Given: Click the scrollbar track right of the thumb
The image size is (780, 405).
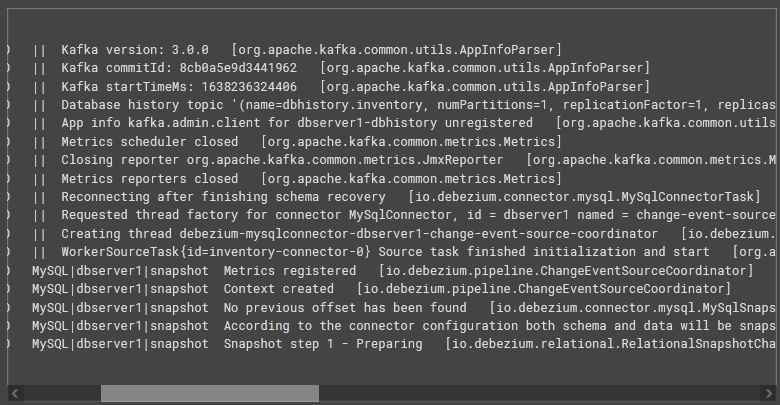Looking at the screenshot, I should click(539, 394).
